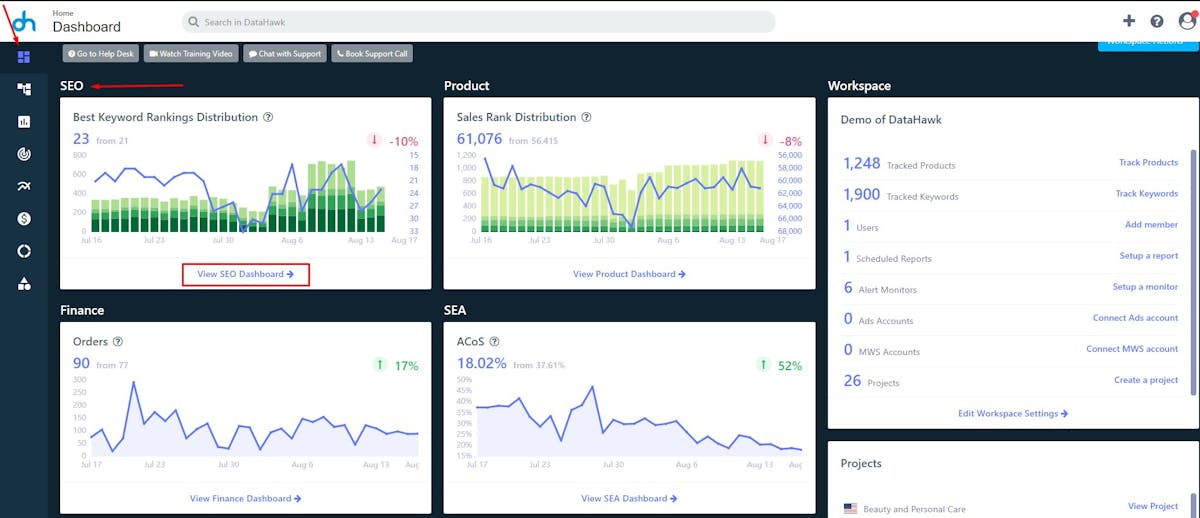The height and width of the screenshot is (518, 1200).
Task: Click the up arrow badge beside 17%
Action: (380, 365)
